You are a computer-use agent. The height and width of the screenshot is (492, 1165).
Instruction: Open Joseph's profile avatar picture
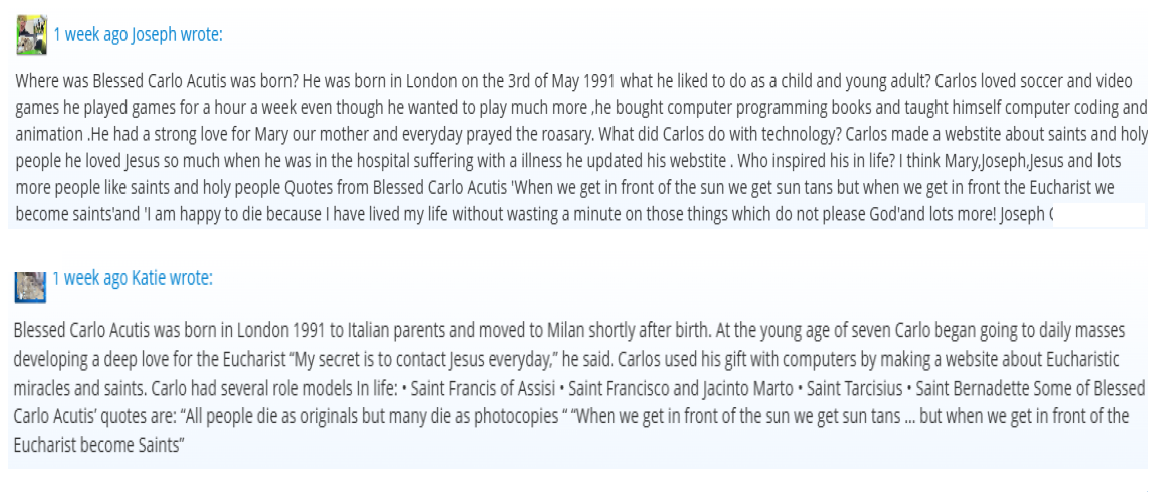tap(32, 34)
